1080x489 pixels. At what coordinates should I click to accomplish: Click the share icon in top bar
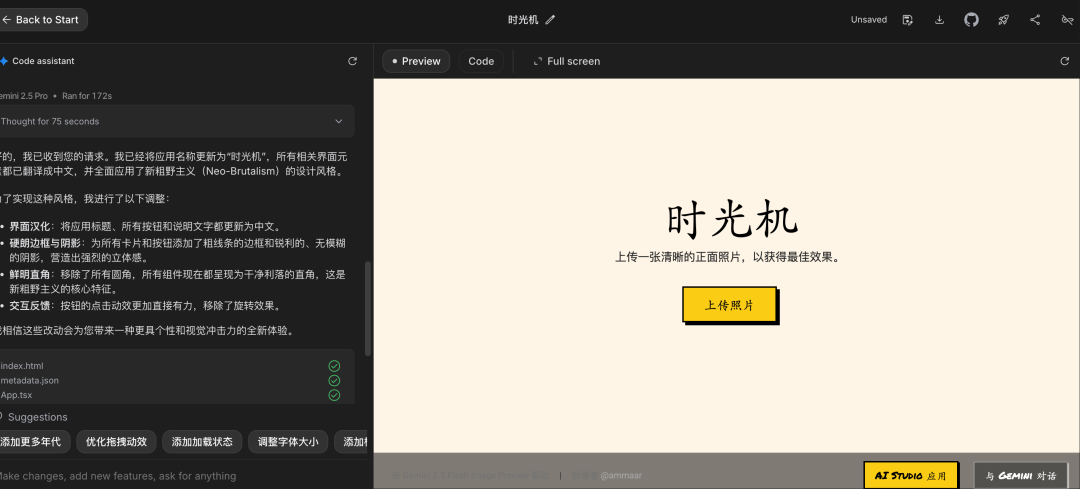[x=1035, y=19]
